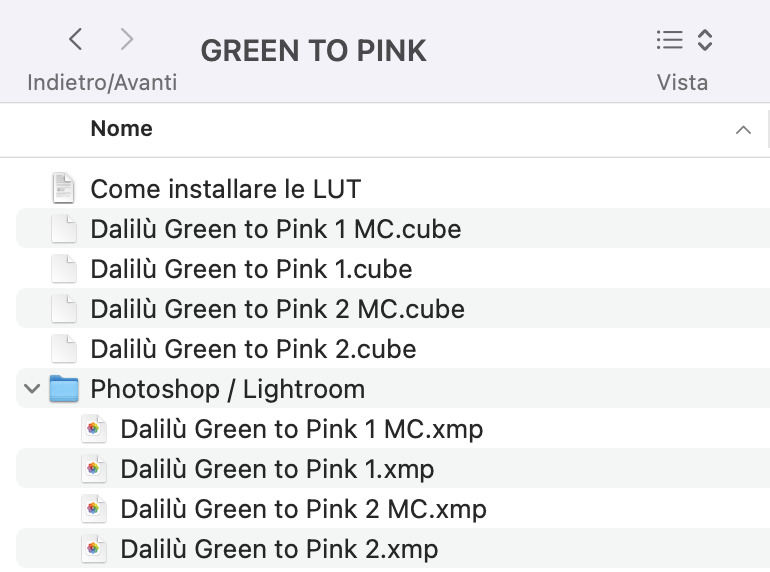Image resolution: width=770 pixels, height=572 pixels.
Task: Toggle sort order arrow in Nome column
Action: tap(743, 130)
